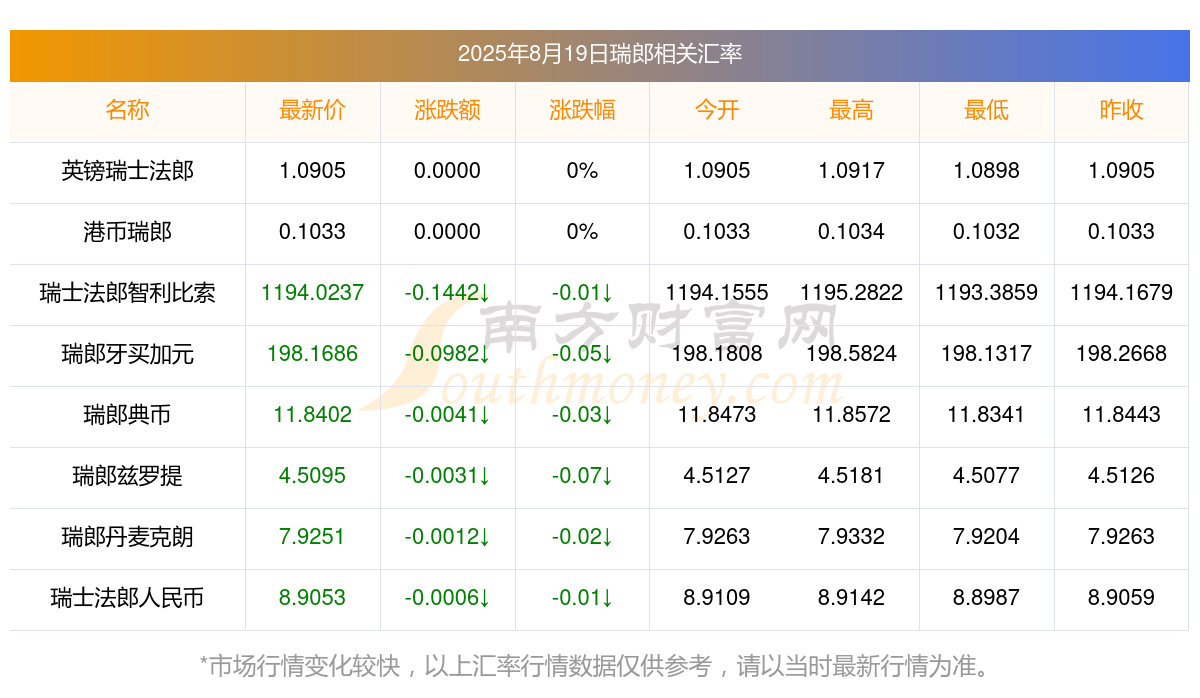Screen dimensions: 1200x698
Task: Click latest price 4.5095
Action: [x=312, y=476]
